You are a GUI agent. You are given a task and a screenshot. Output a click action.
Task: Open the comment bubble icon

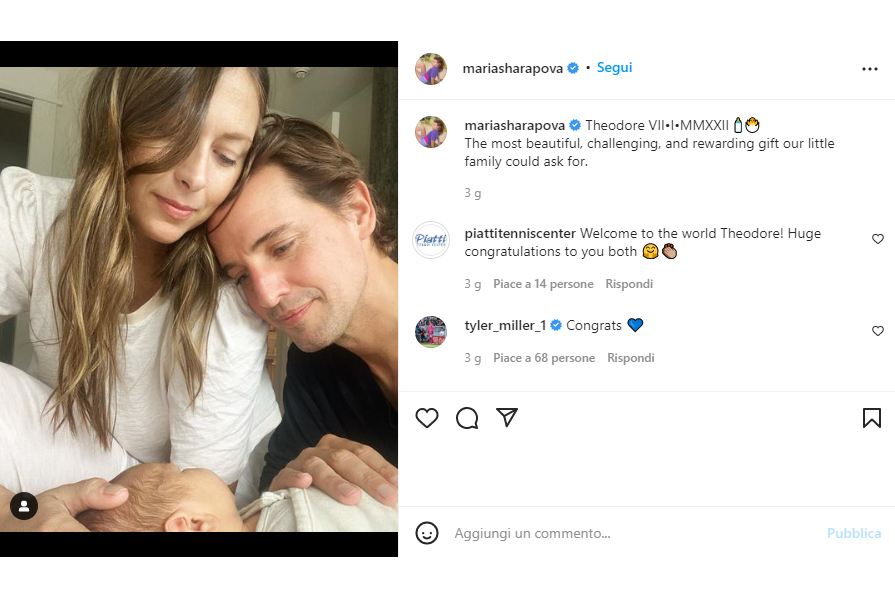(467, 418)
